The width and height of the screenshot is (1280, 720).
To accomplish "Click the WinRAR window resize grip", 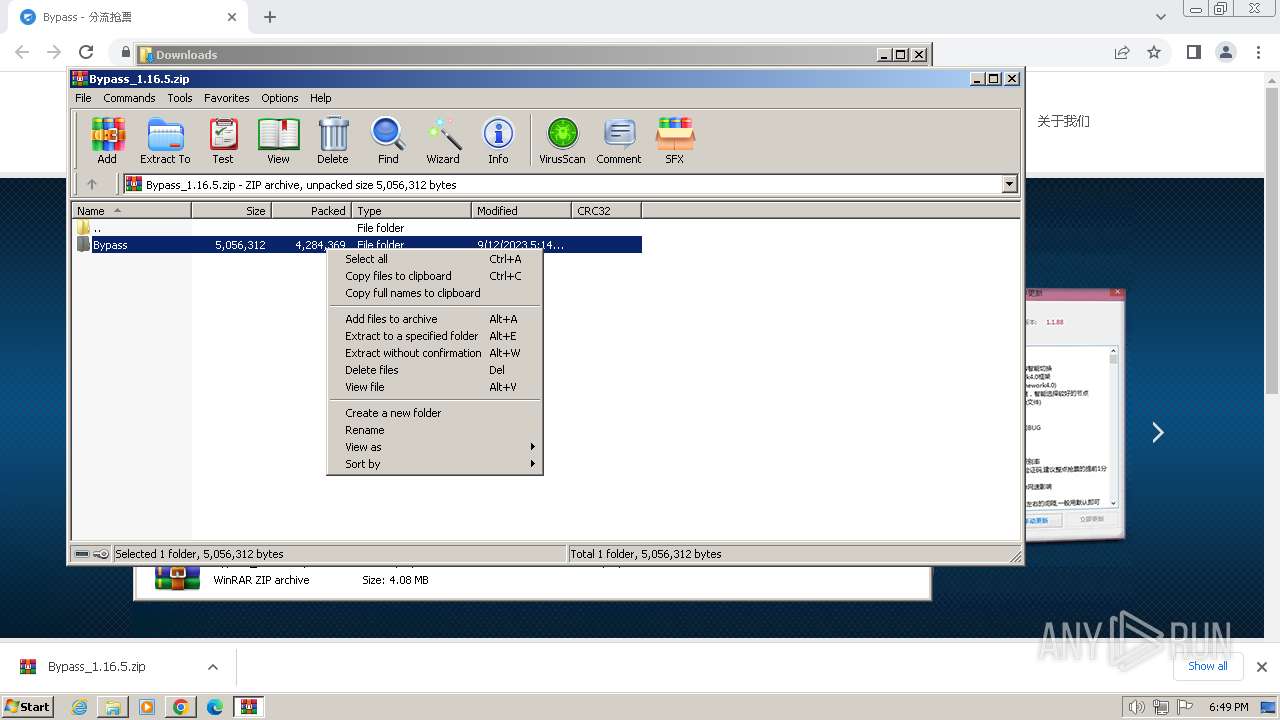I will (1015, 556).
